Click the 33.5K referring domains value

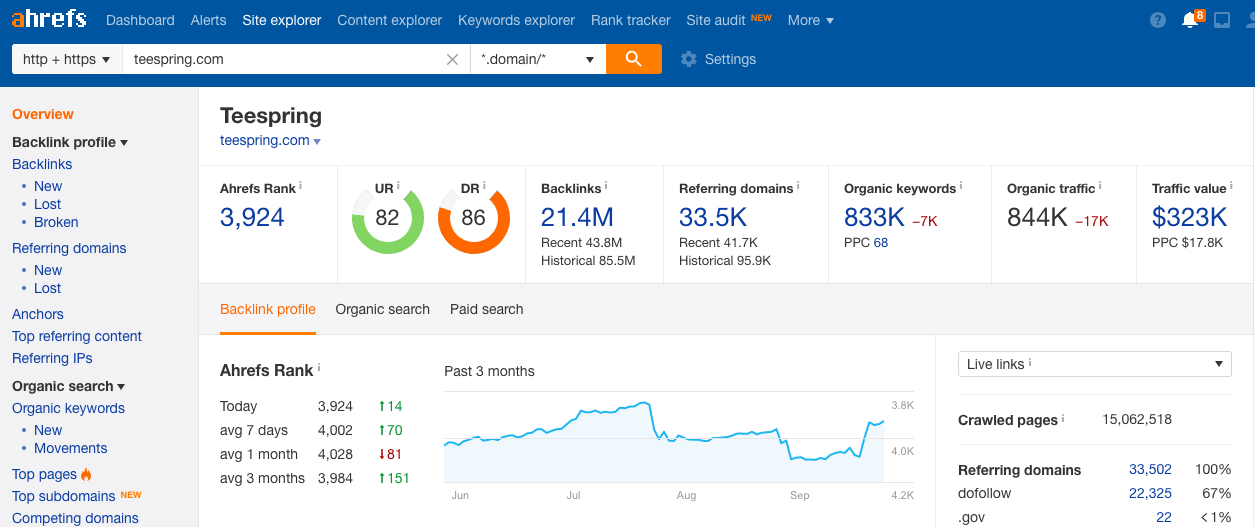point(715,217)
